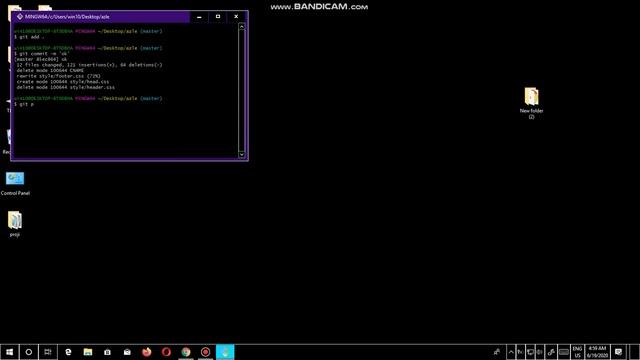640x360 pixels.
Task: Close the MINGW64 terminal window
Action: click(x=236, y=17)
